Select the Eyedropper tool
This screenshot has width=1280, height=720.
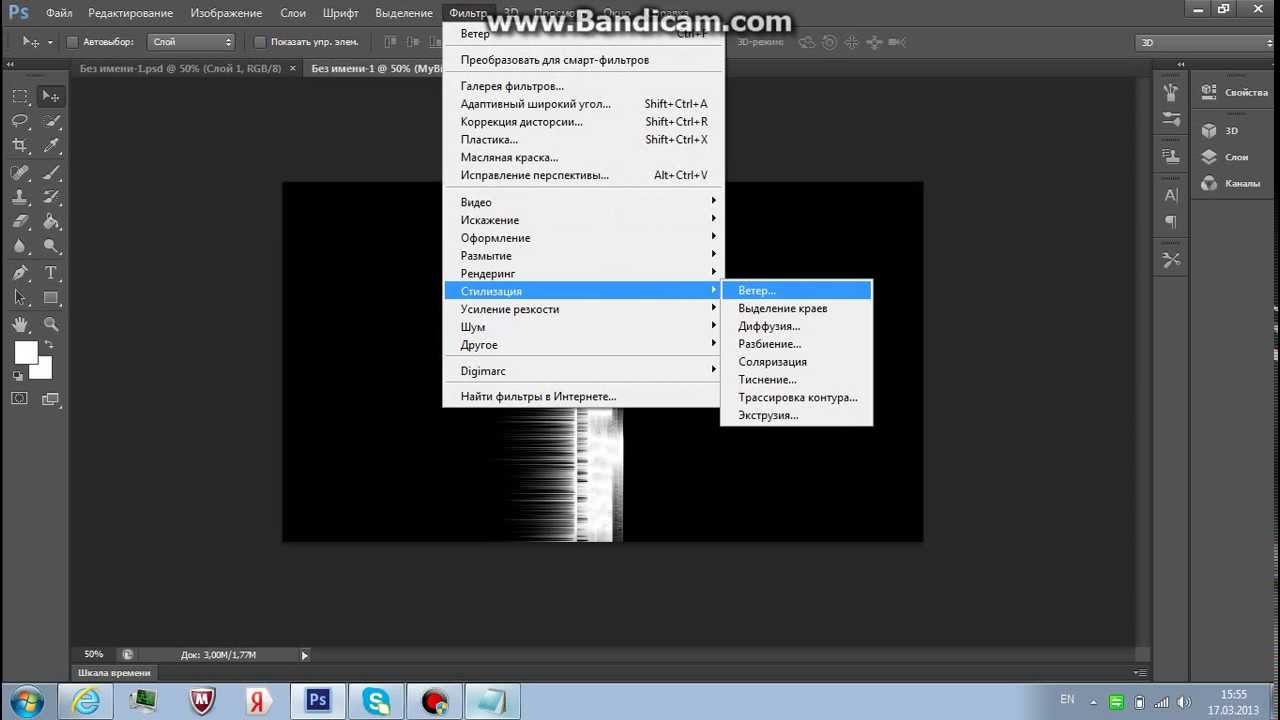[50, 146]
